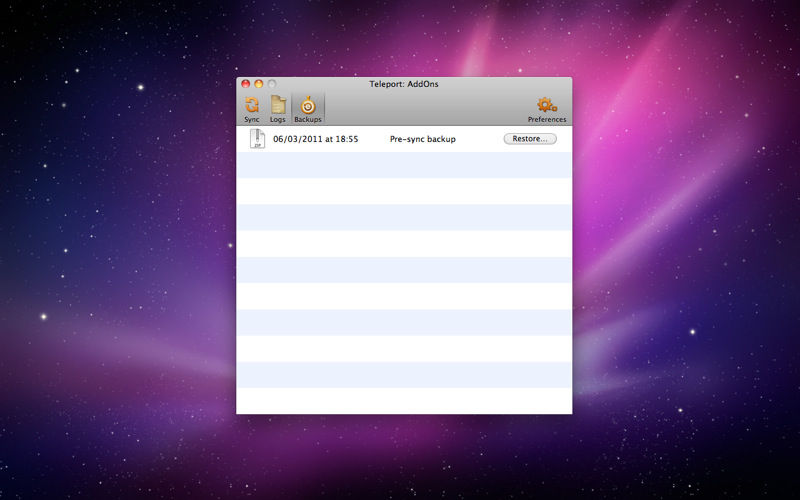
Task: Open Preferences via the gear icon
Action: 547,109
